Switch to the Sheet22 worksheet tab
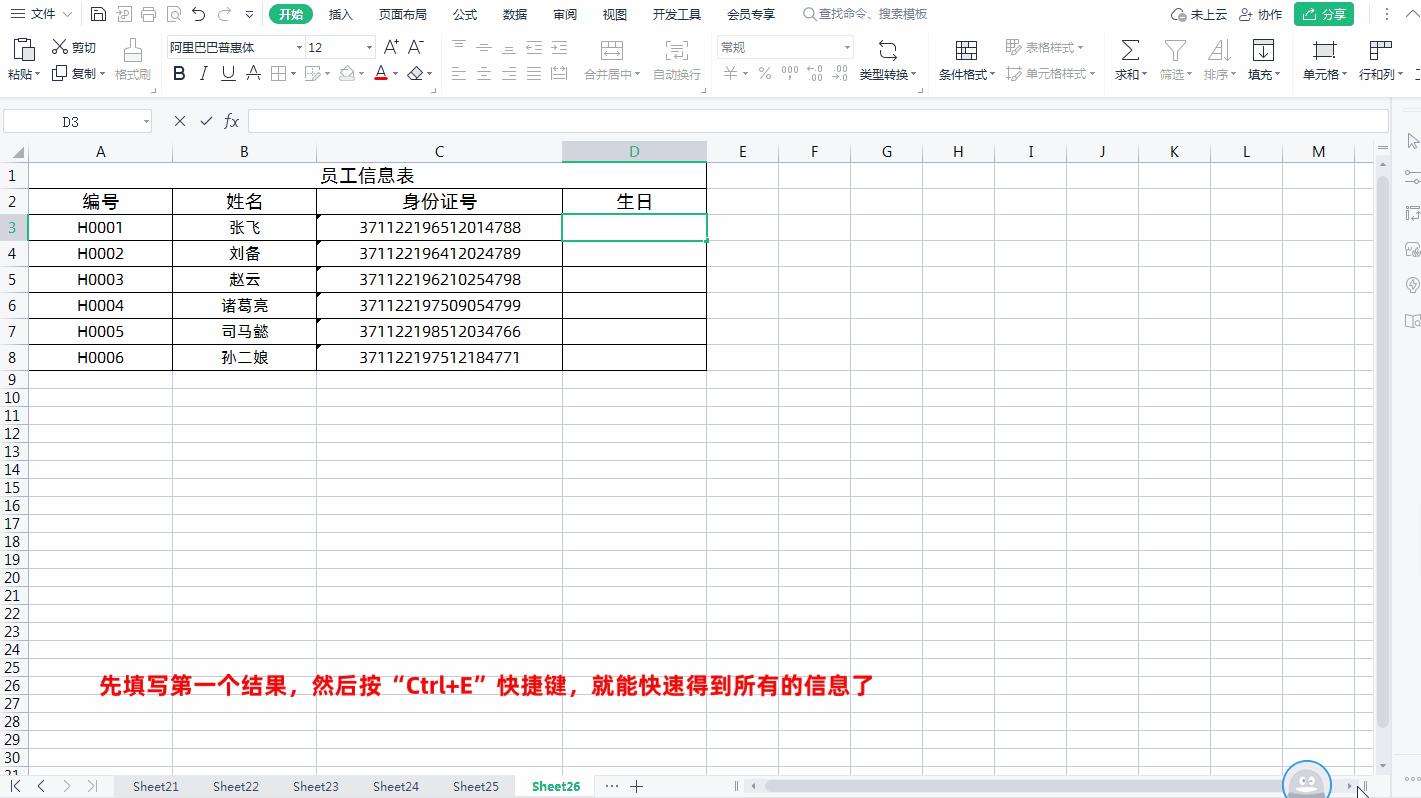 click(235, 786)
